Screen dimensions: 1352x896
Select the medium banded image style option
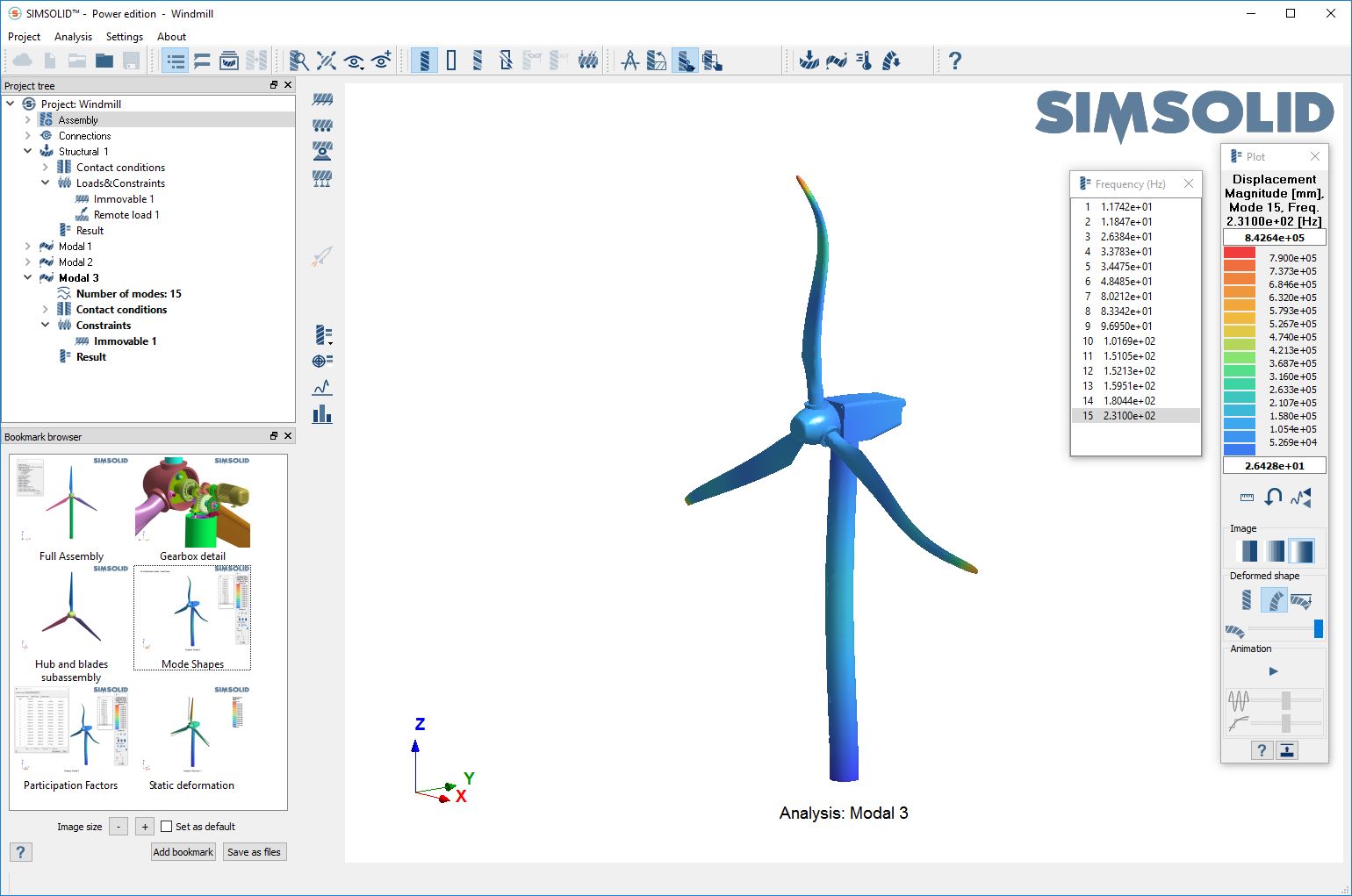[x=1274, y=551]
